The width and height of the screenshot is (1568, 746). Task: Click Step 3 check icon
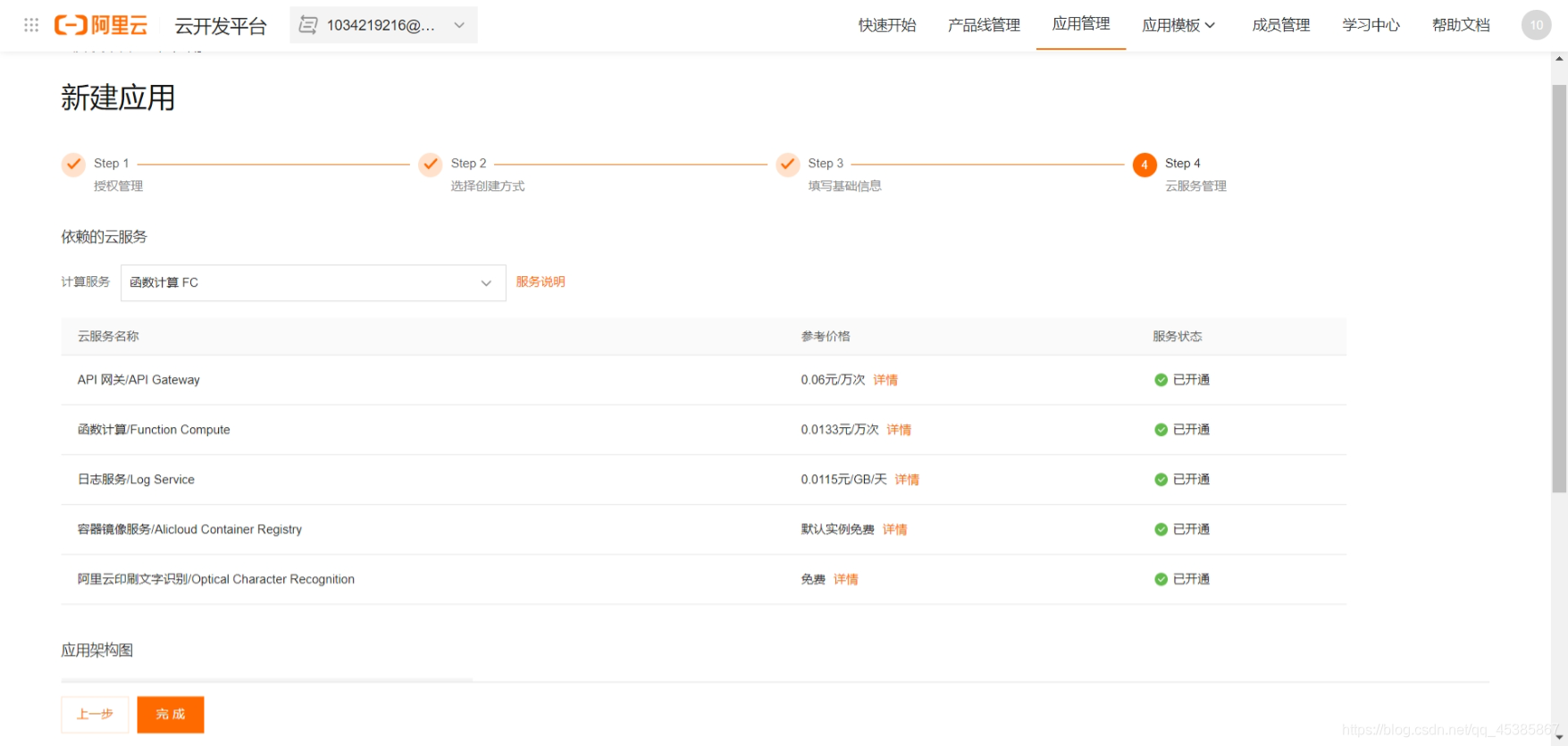(x=788, y=164)
